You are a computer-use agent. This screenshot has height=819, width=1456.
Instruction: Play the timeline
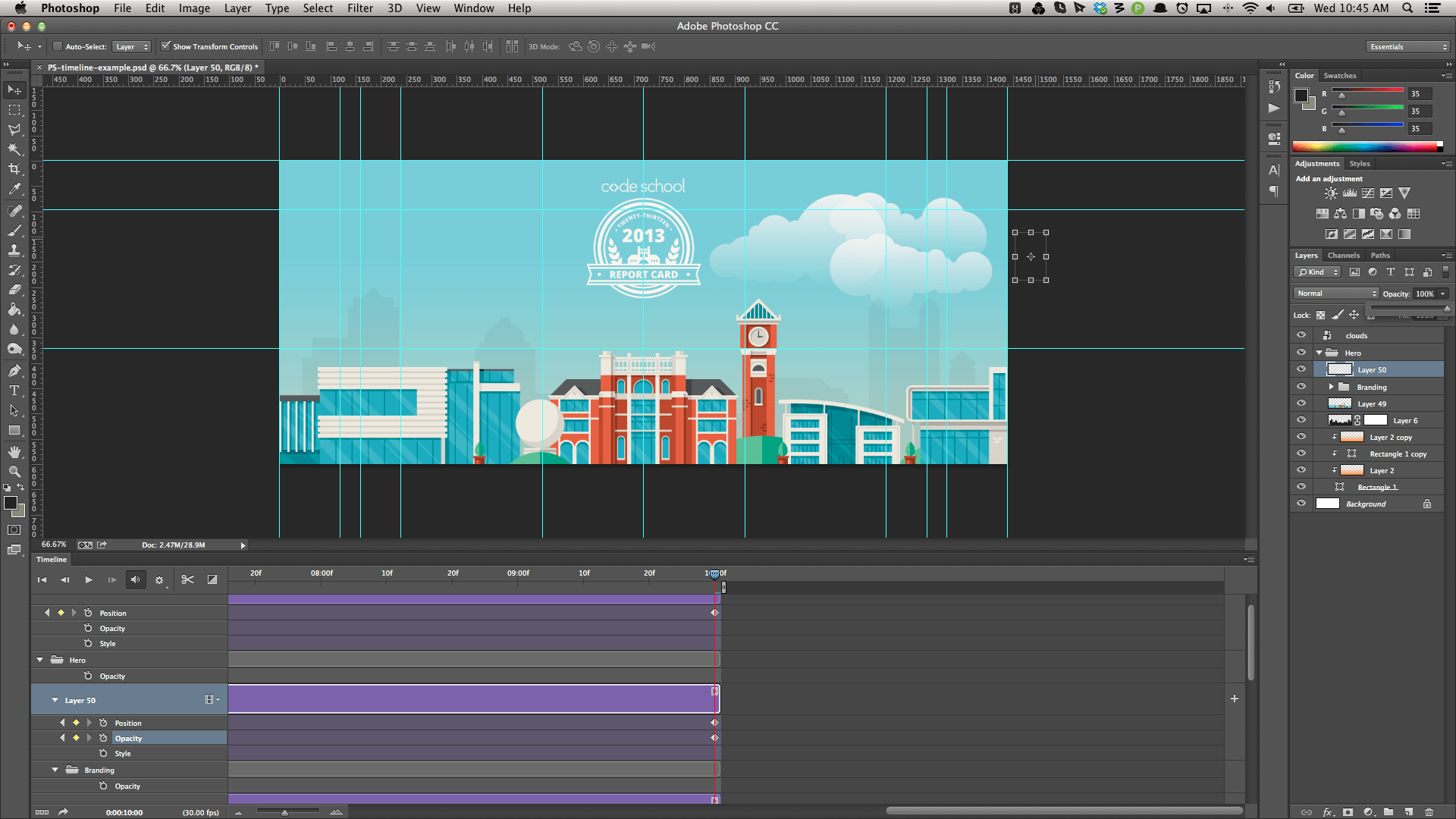(89, 580)
